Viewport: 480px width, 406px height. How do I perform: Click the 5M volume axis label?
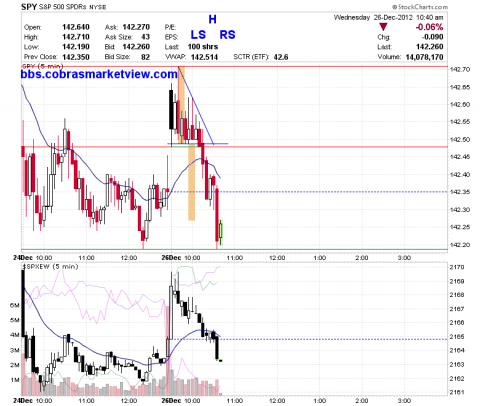tap(15, 320)
